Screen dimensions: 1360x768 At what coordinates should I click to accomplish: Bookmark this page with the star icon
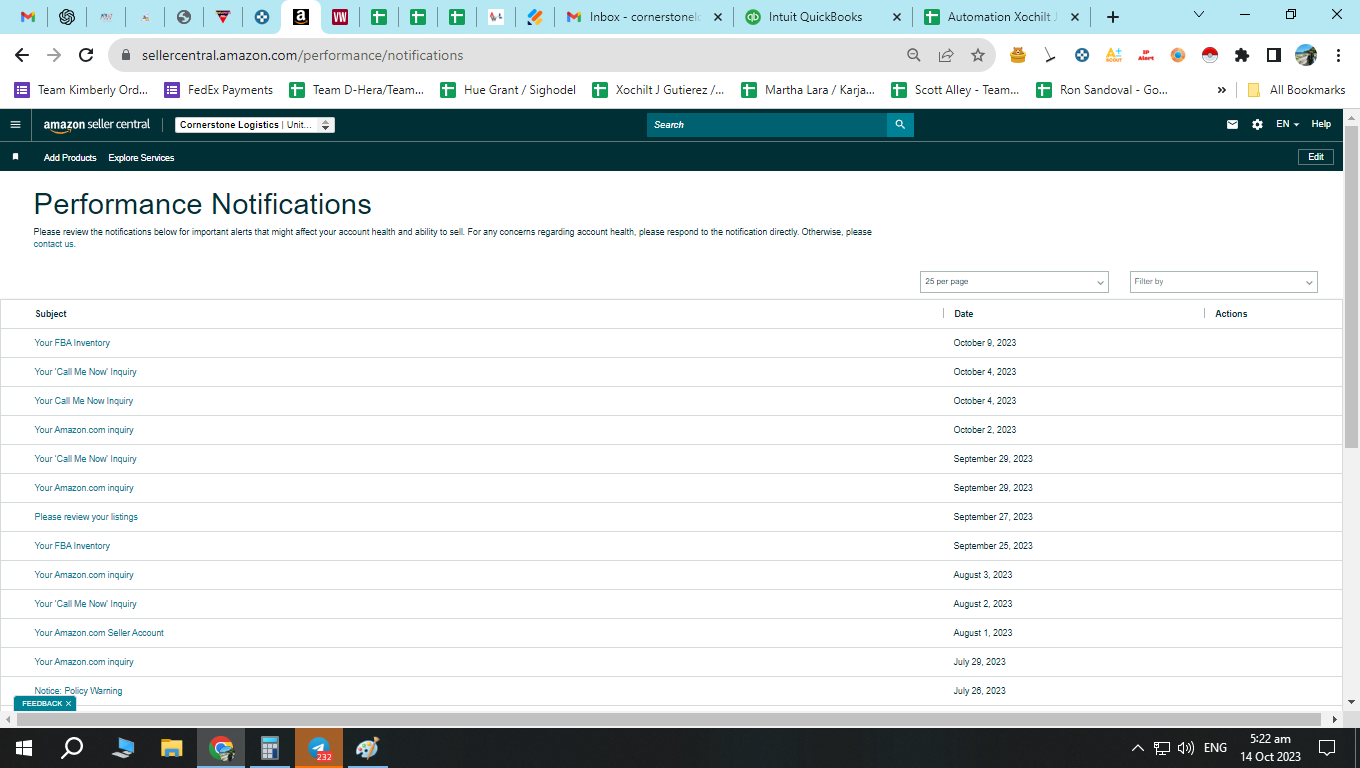978,55
